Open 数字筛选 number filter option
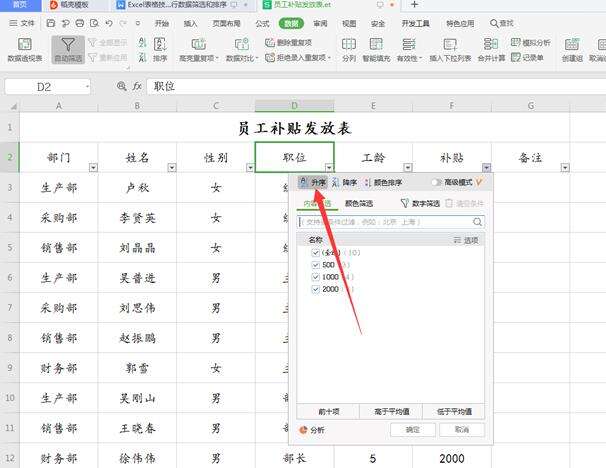Viewport: 606px width, 468px height. pyautogui.click(x=420, y=203)
